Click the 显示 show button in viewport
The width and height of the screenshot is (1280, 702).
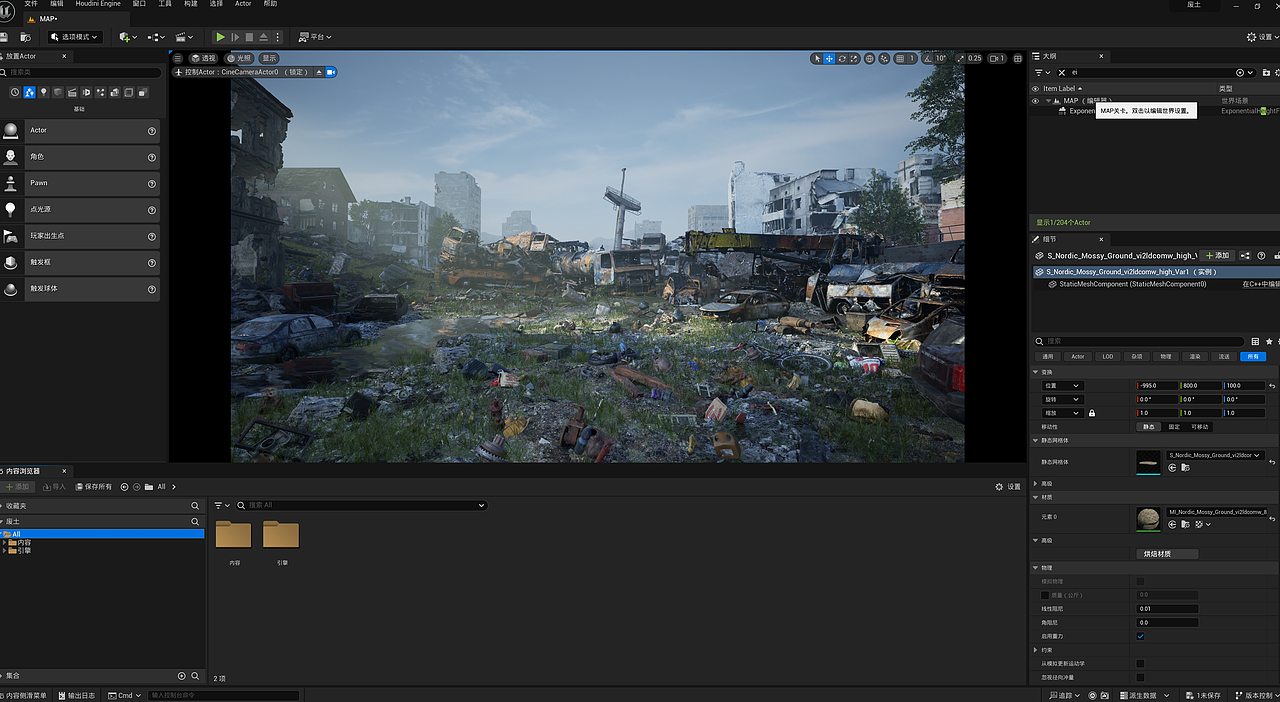pyautogui.click(x=269, y=58)
